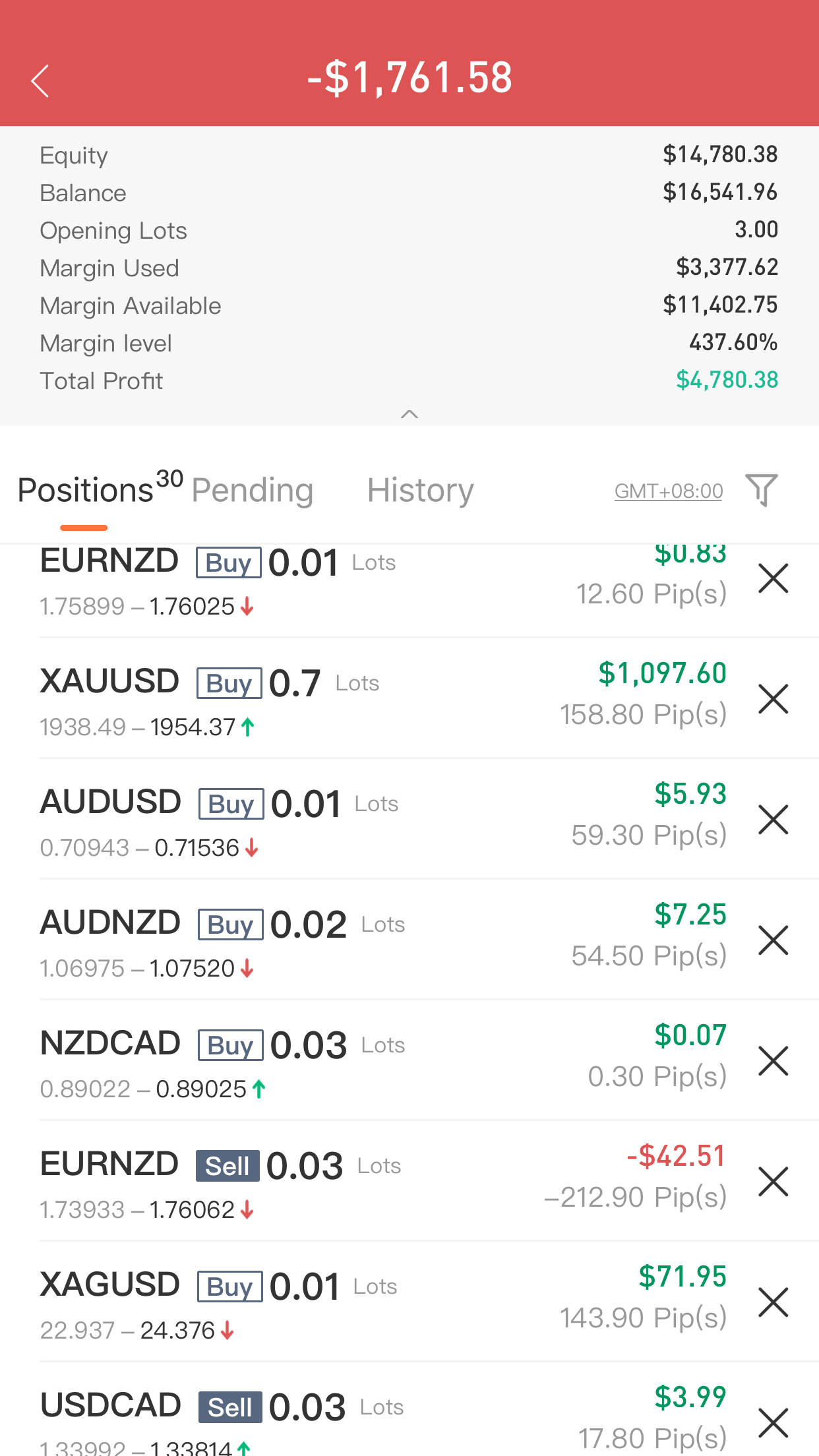
Task: Collapse the account summary panel chevron
Action: [x=409, y=414]
